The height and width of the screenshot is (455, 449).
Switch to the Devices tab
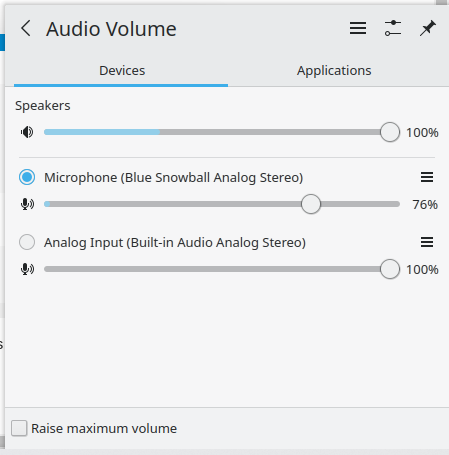pyautogui.click(x=122, y=71)
